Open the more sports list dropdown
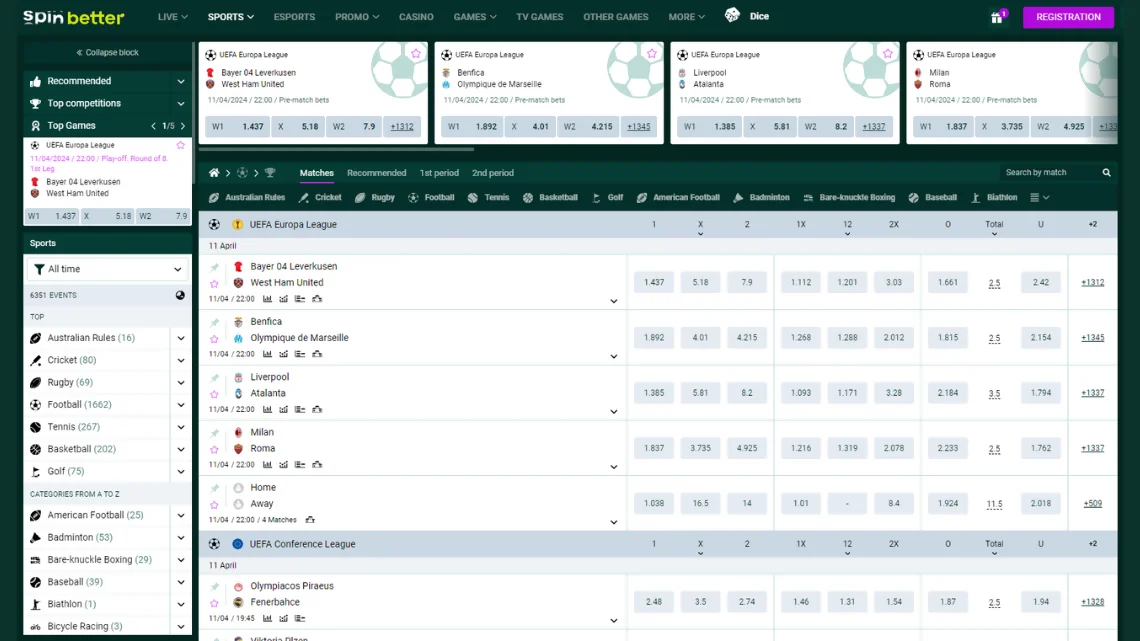Screen dimensions: 1140x641 [x=1040, y=198]
